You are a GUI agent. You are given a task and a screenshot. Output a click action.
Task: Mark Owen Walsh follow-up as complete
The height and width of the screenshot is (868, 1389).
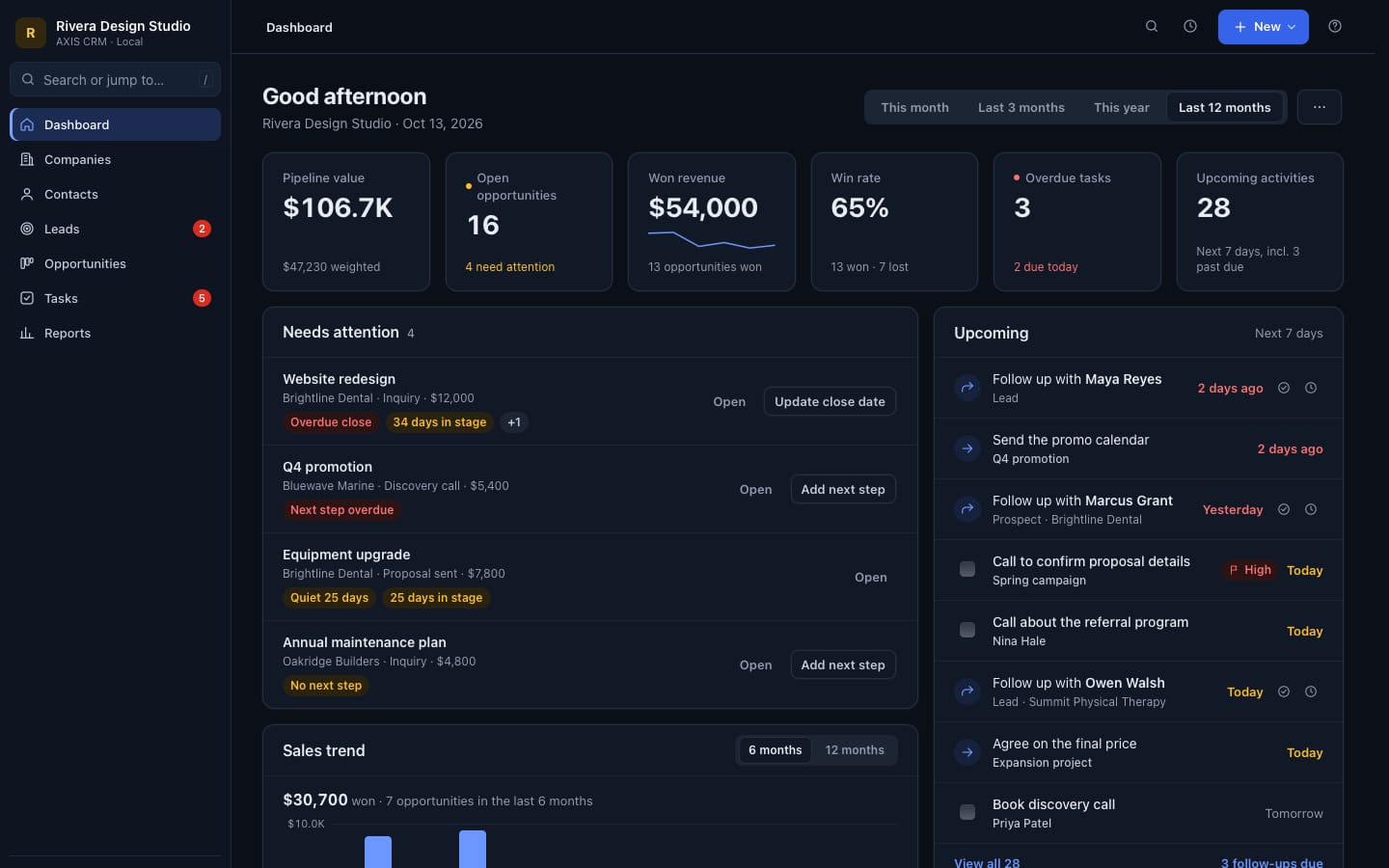[1284, 692]
